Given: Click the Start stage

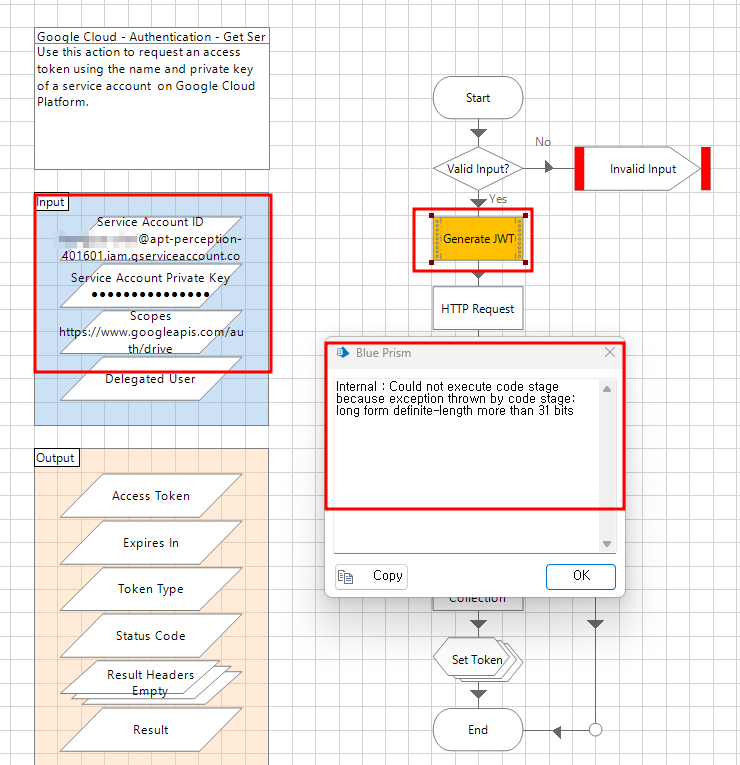Looking at the screenshot, I should (x=478, y=98).
